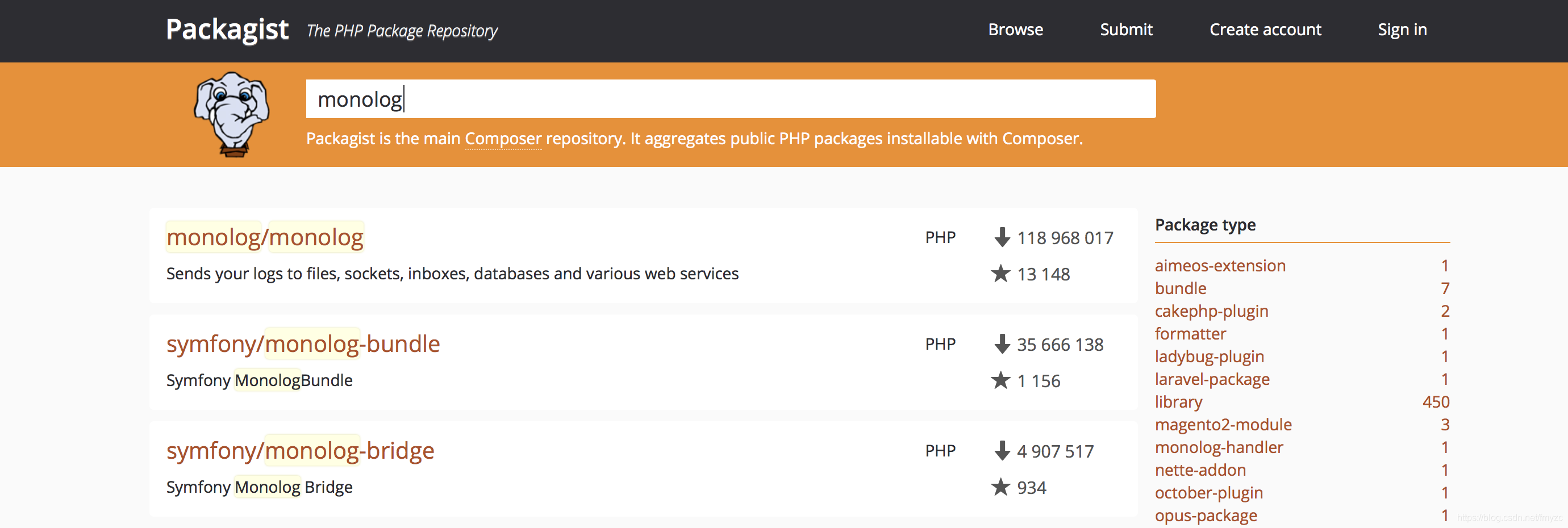Viewport: 1568px width, 528px height.
Task: Click the elephant mascot image
Action: (232, 114)
